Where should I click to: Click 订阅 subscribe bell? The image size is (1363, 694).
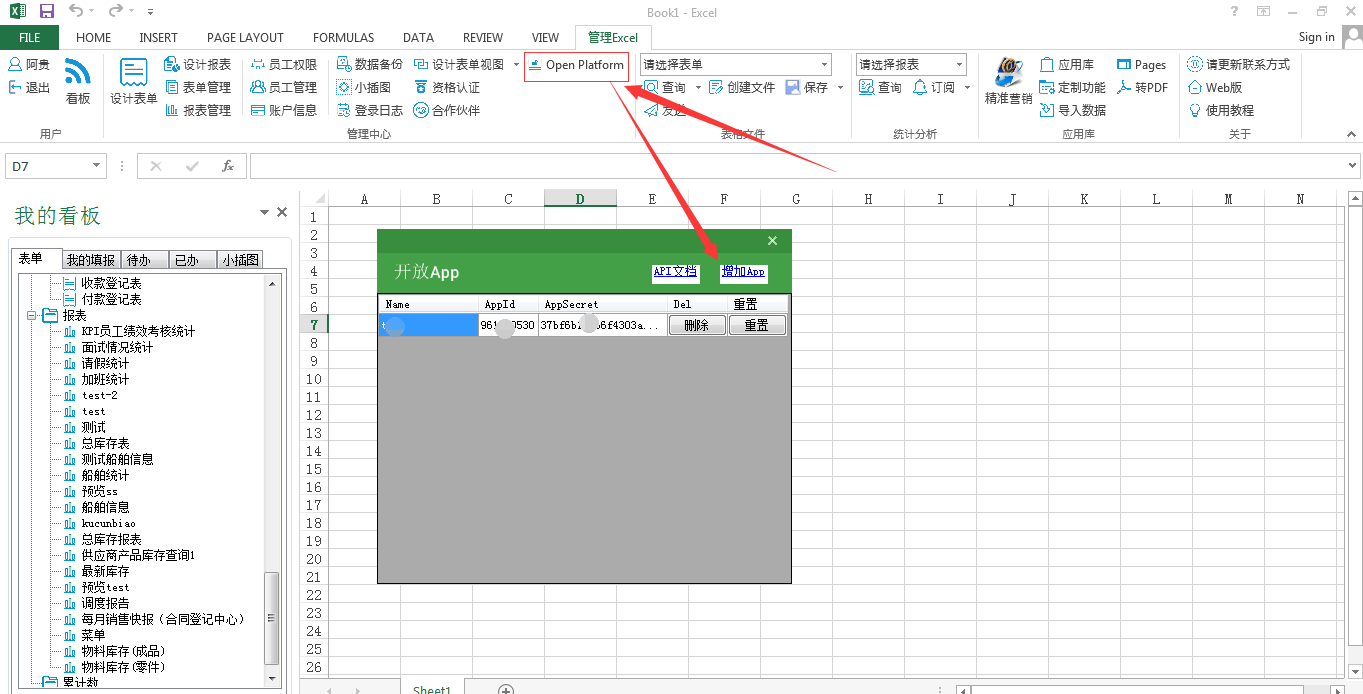pos(934,87)
